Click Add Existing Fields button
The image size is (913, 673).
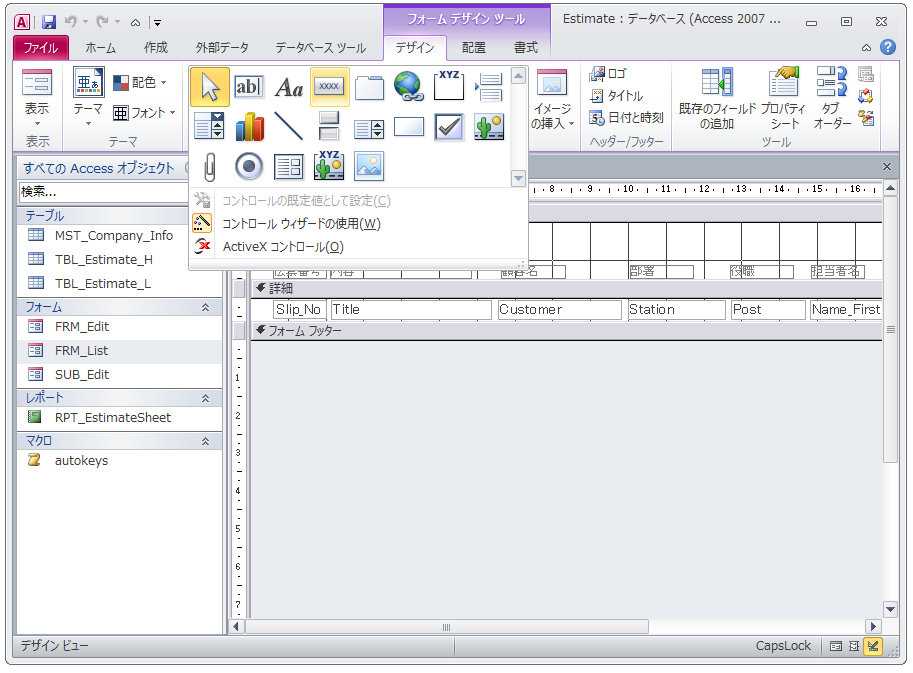click(x=717, y=98)
